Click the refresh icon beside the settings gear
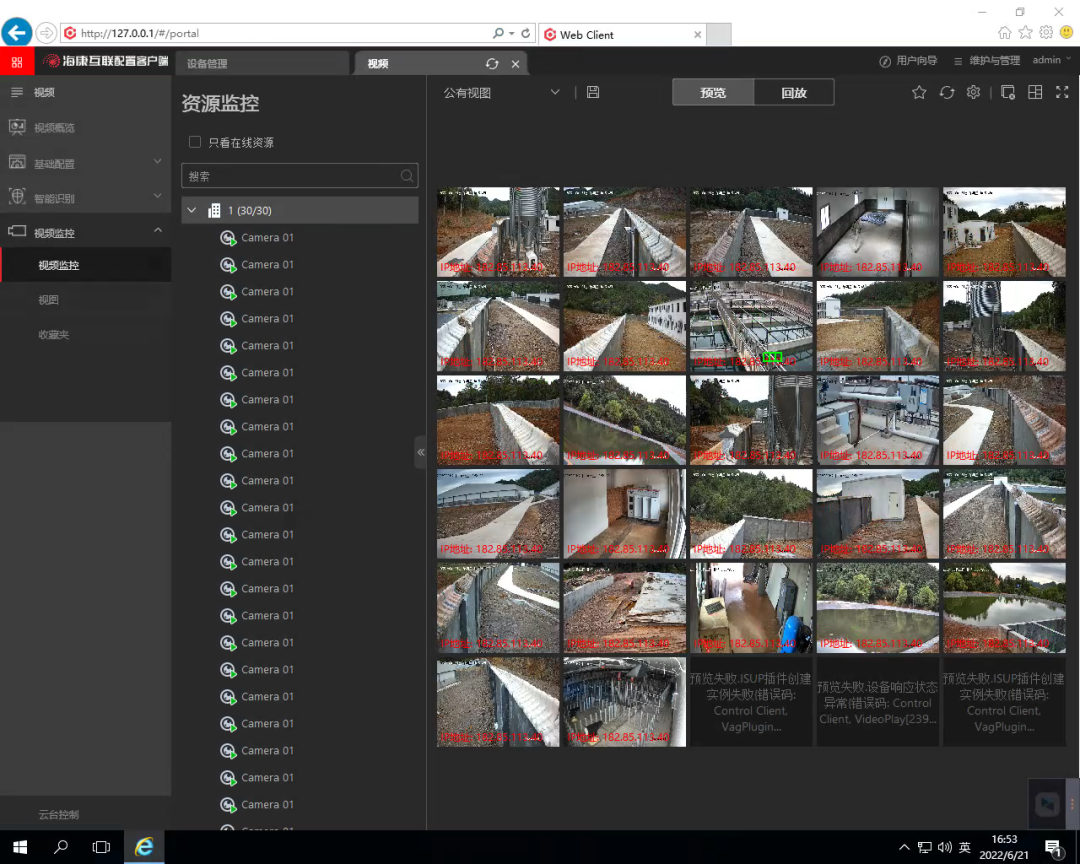1080x864 pixels. click(946, 93)
